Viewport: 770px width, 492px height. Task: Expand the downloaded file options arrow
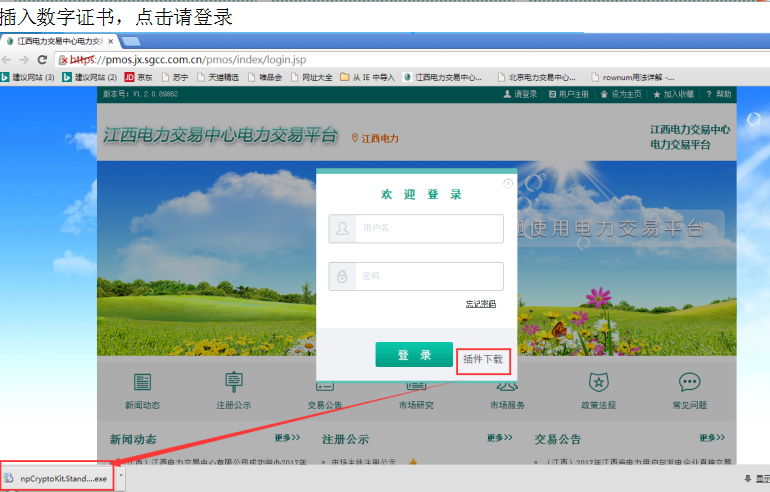coord(121,477)
